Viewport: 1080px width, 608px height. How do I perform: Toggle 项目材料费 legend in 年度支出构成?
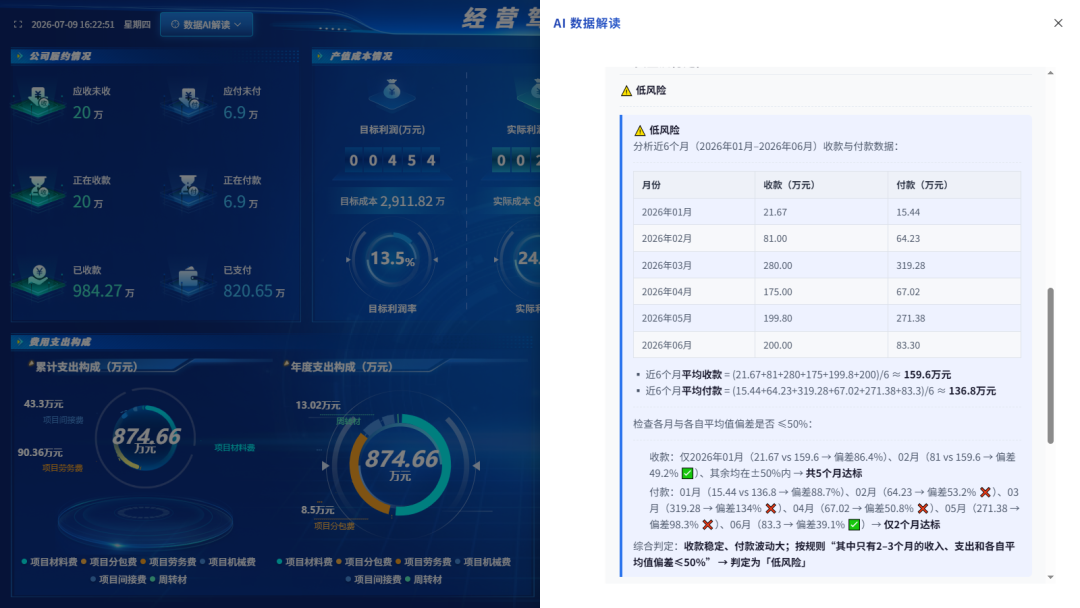pos(304,562)
